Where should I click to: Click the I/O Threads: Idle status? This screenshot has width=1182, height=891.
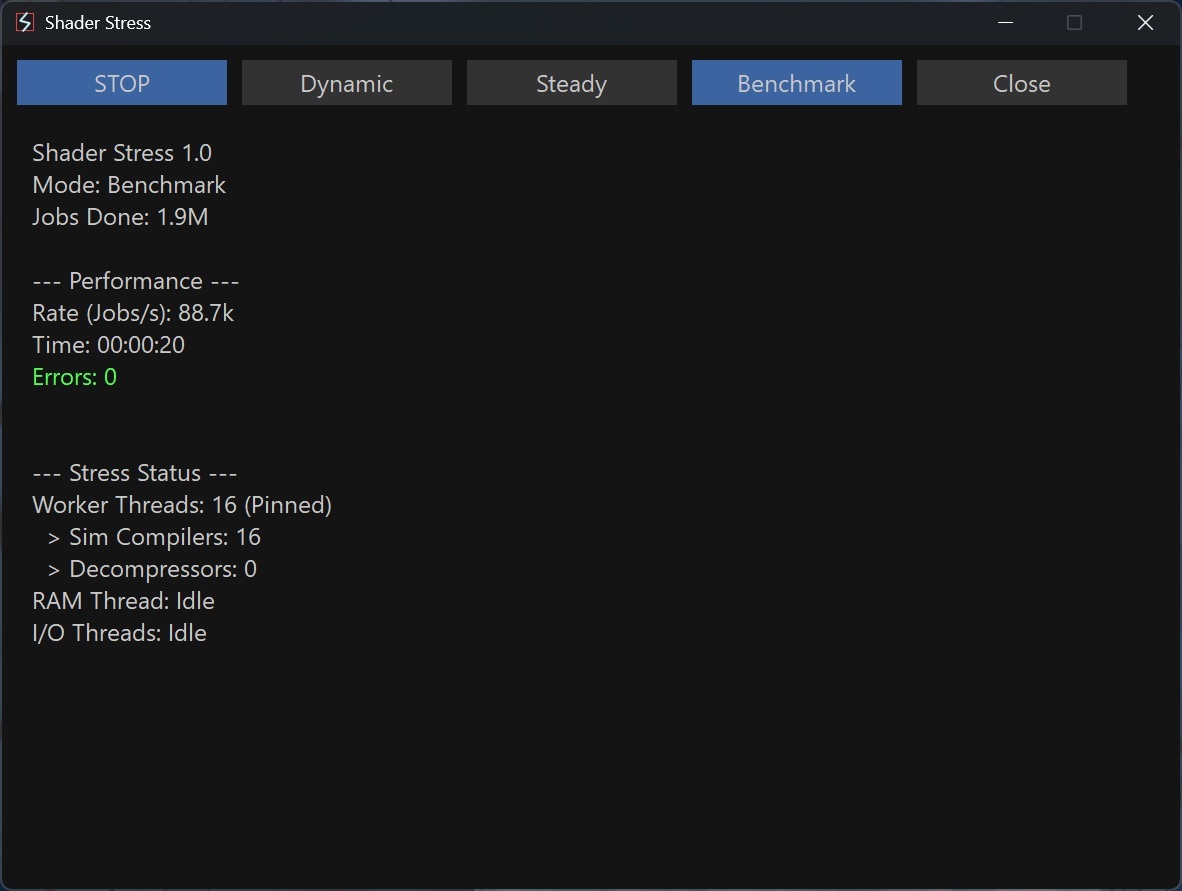(x=119, y=633)
